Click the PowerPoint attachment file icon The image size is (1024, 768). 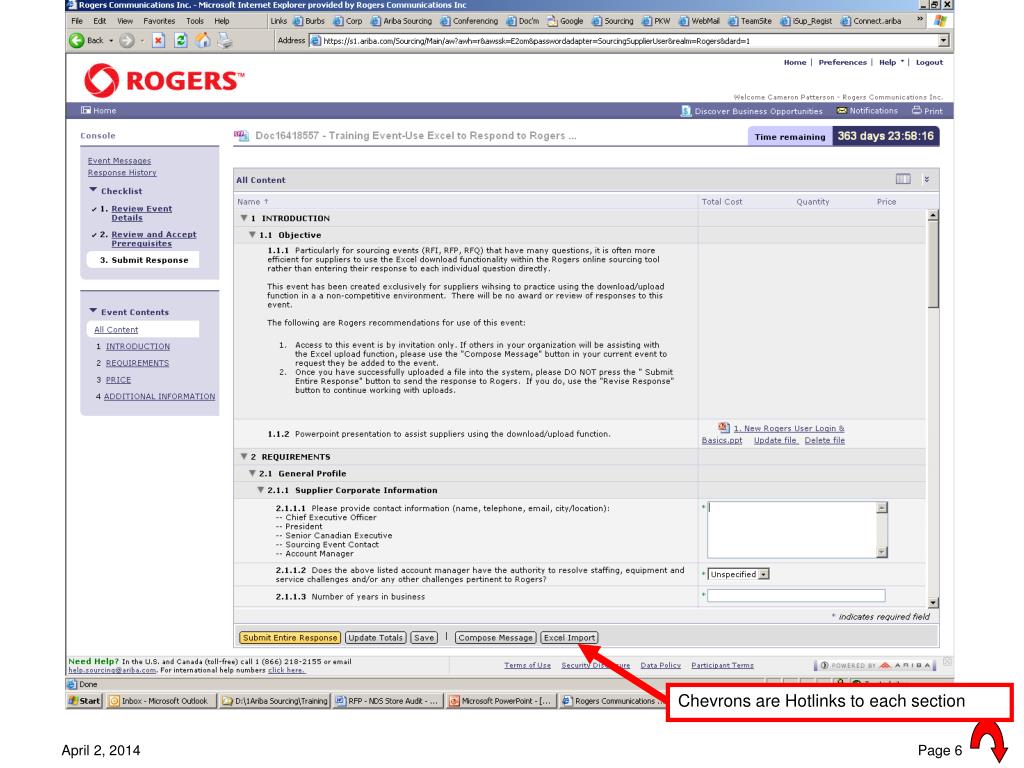(x=724, y=428)
